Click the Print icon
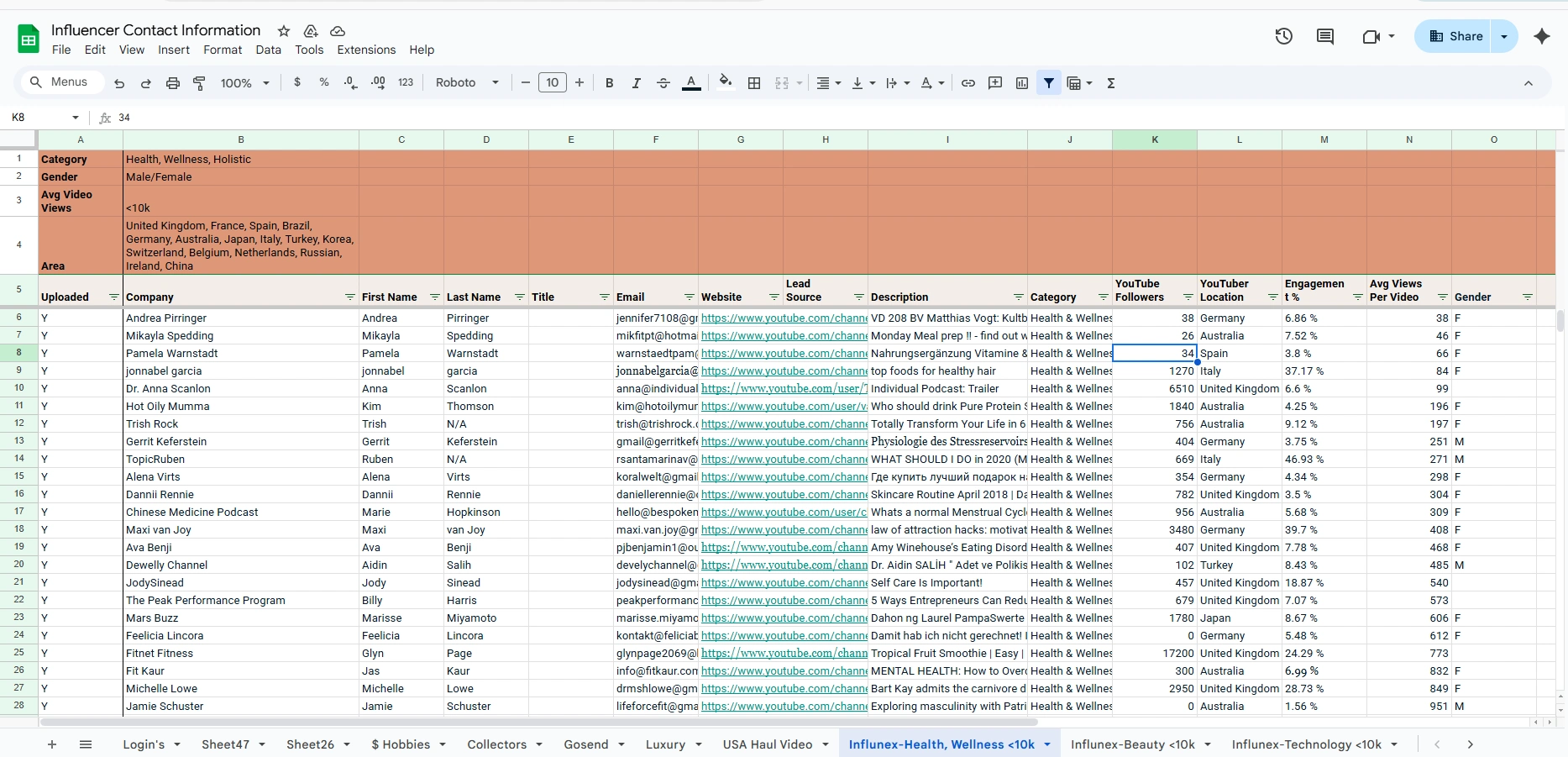This screenshot has height=757, width=1568. coord(173,83)
